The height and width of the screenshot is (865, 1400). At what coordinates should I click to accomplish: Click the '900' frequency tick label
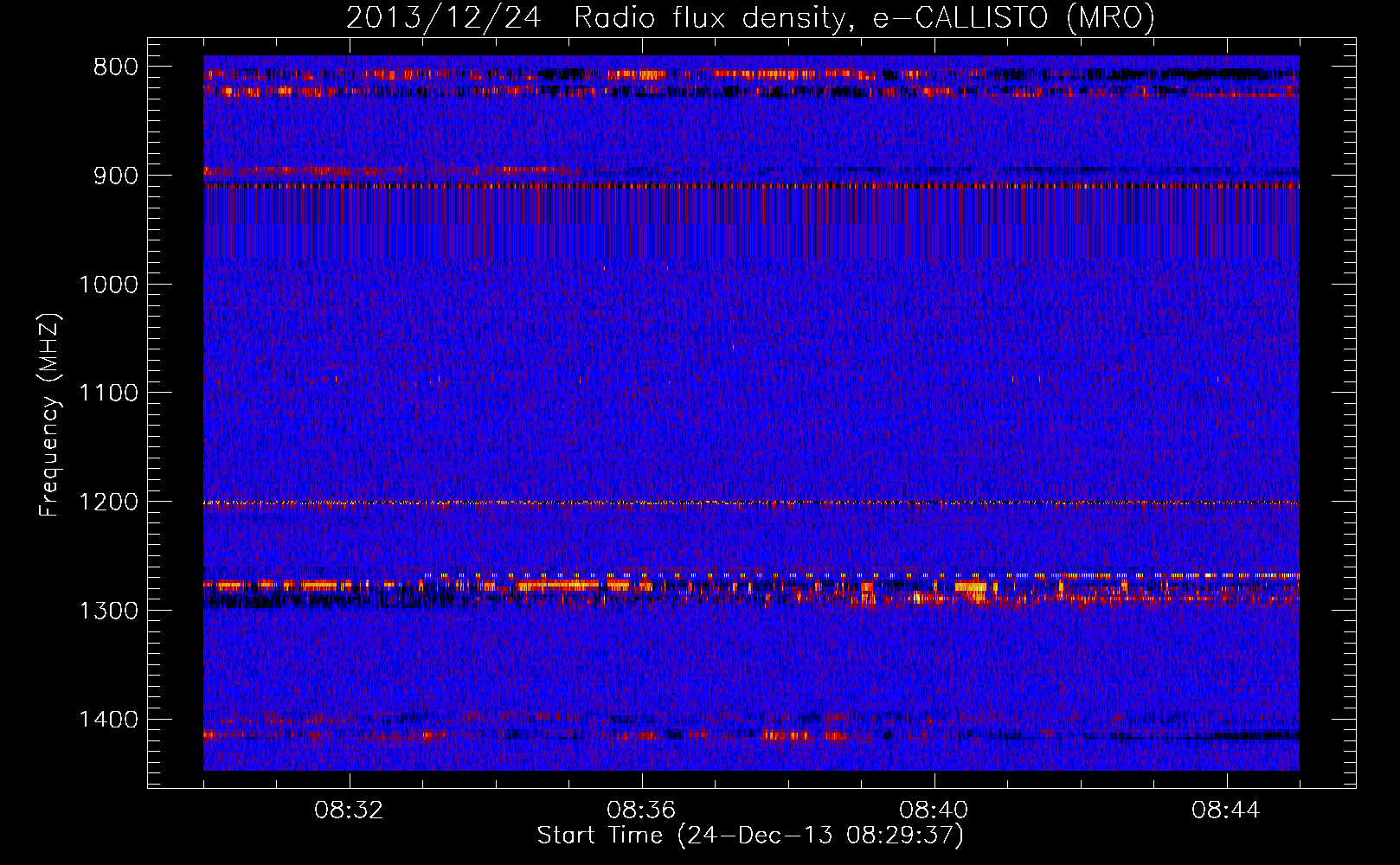click(116, 176)
